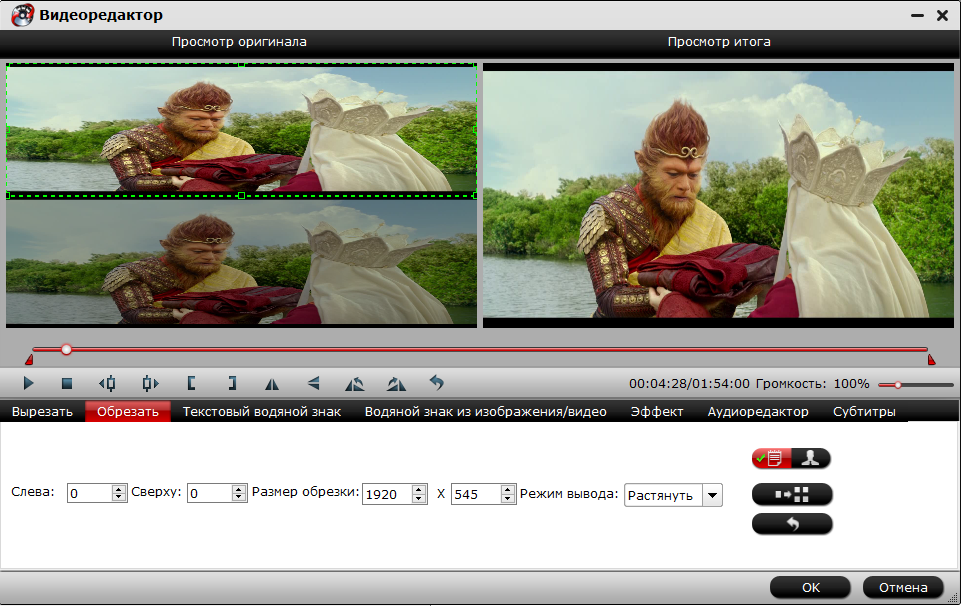The width and height of the screenshot is (961, 606).
Task: Step to previous frame icon
Action: point(107,384)
